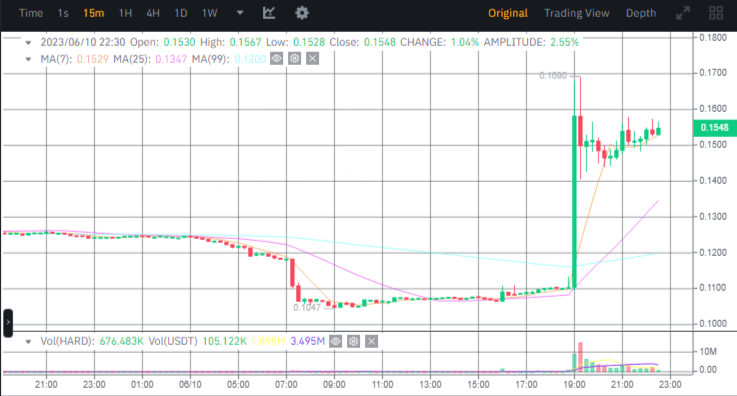
Task: Collapse the MA legend row arrow
Action: click(x=28, y=59)
